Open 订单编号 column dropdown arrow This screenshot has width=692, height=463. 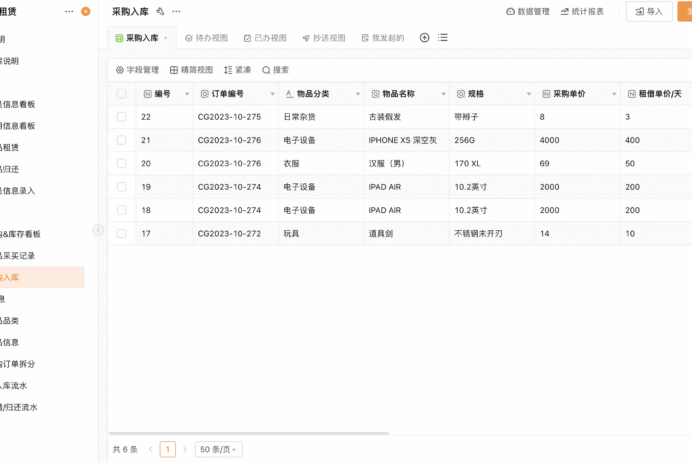(x=272, y=94)
